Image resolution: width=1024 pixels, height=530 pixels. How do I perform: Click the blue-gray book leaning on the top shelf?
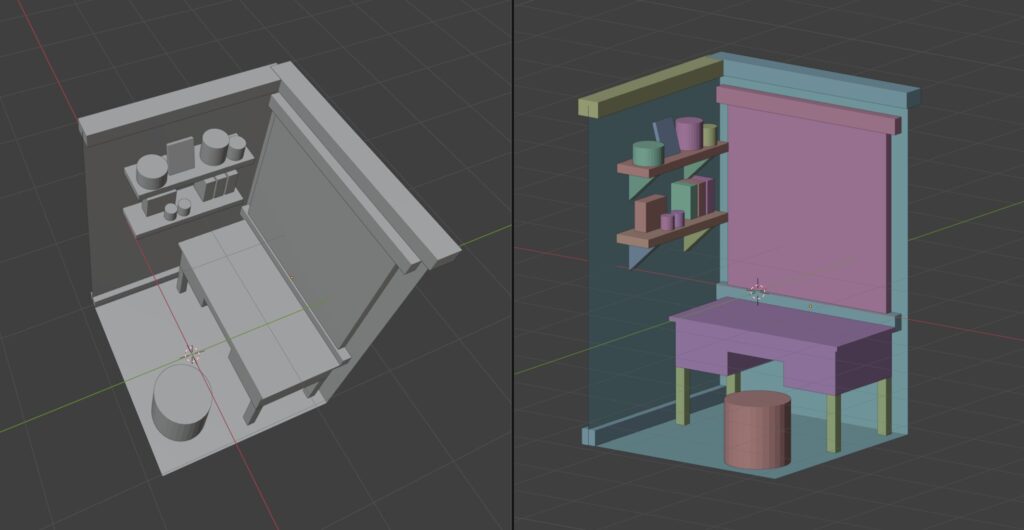tap(664, 135)
